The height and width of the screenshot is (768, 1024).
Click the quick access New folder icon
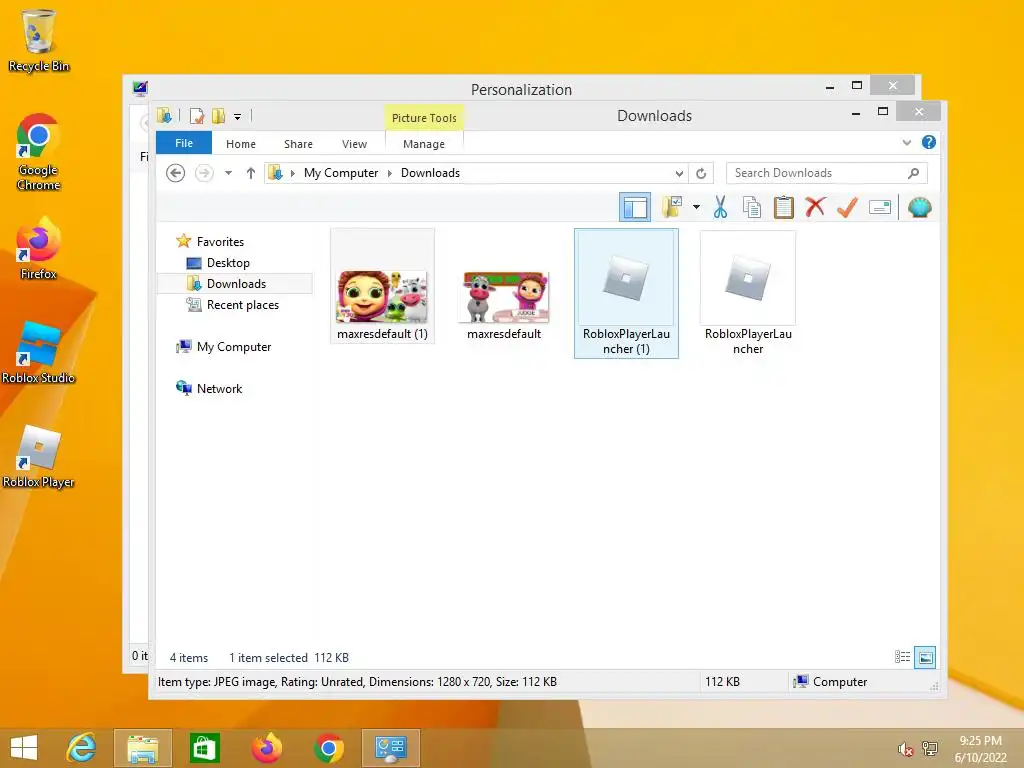218,116
